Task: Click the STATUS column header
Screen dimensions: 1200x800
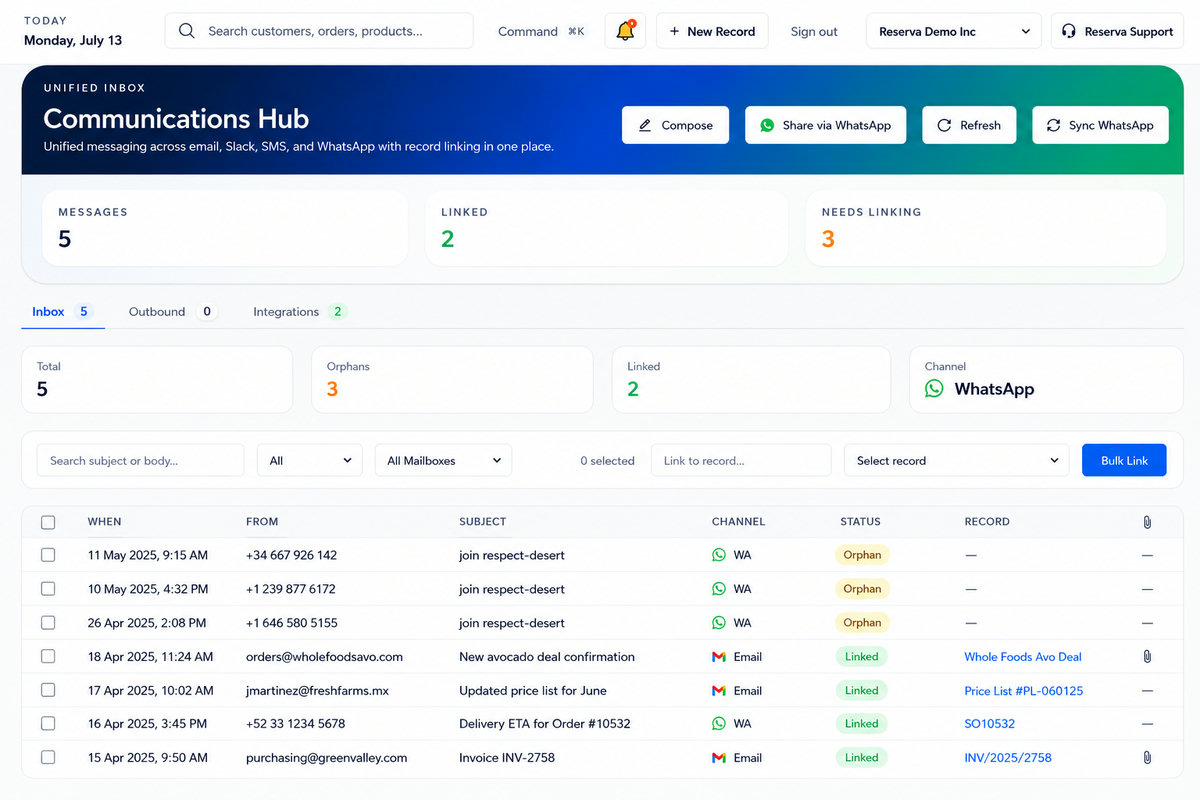Action: point(861,522)
